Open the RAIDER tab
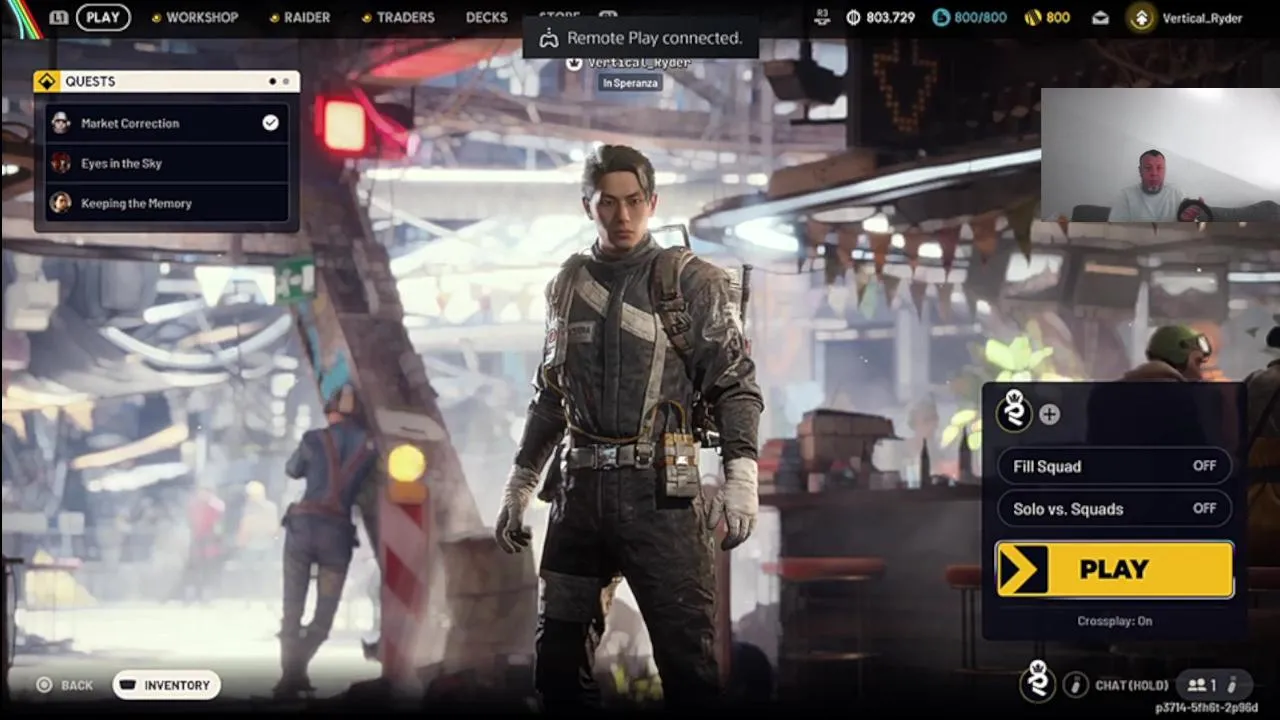The width and height of the screenshot is (1280, 720). coord(300,17)
